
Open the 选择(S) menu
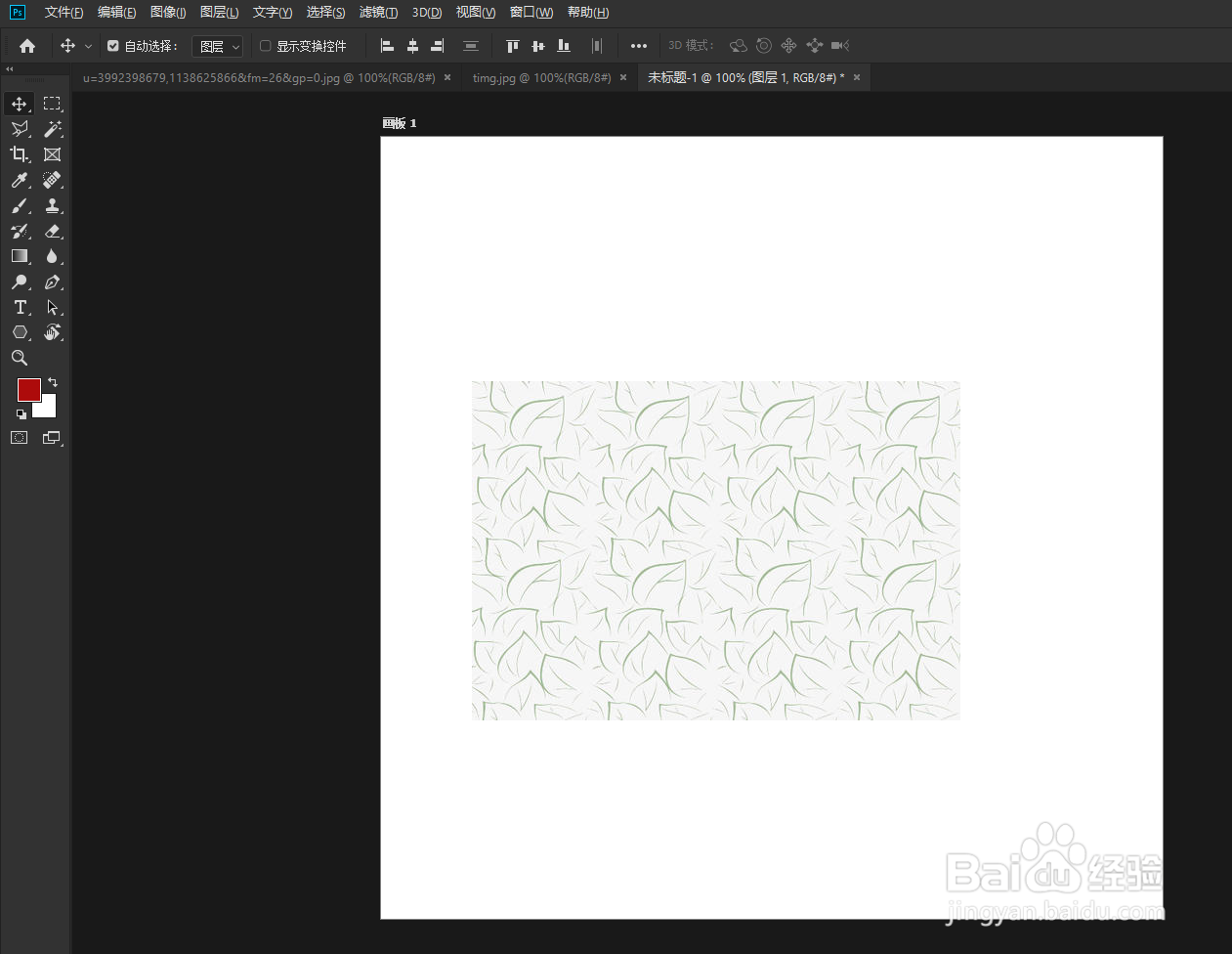[325, 12]
